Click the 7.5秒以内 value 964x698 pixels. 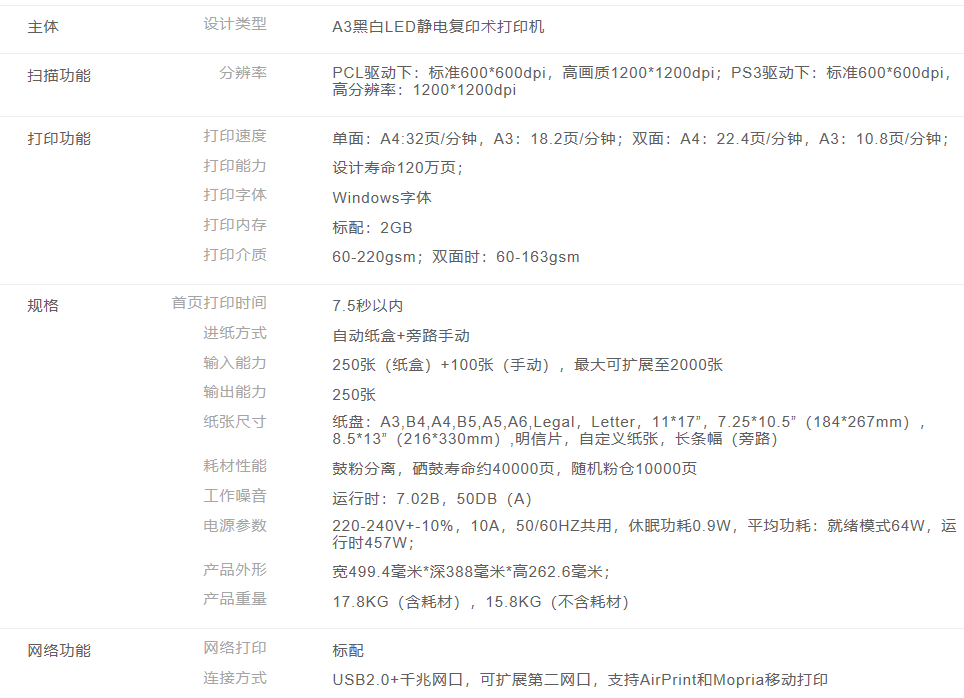pos(367,306)
